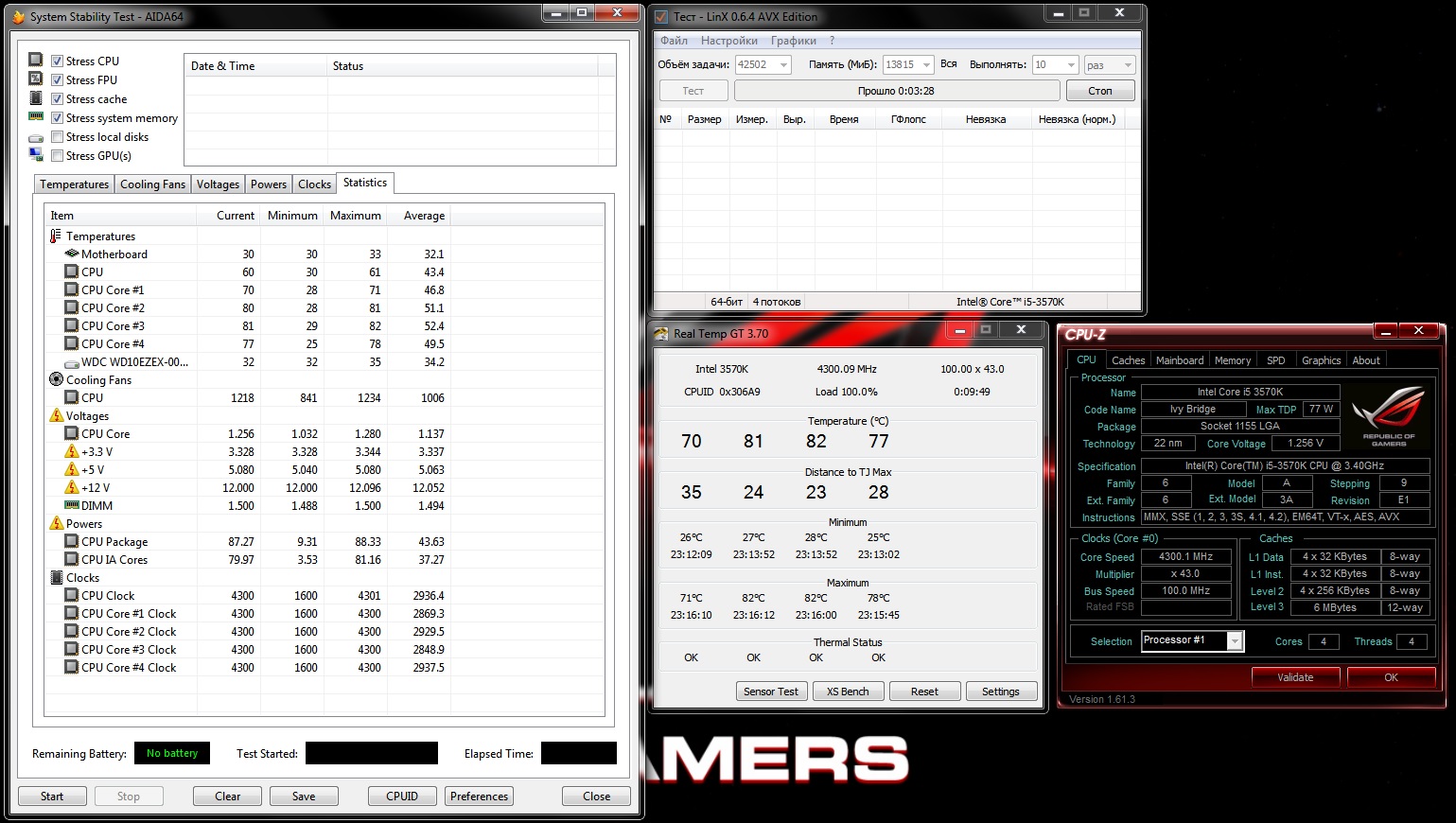Image resolution: width=1456 pixels, height=823 pixels.
Task: Click the DIMM memory icon in Voltages
Action: (x=71, y=506)
